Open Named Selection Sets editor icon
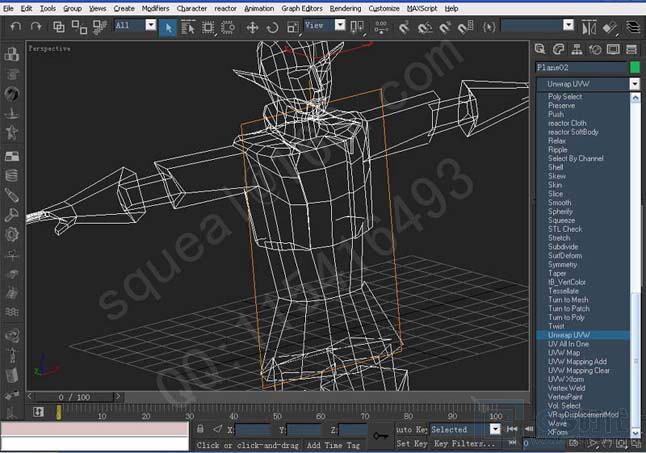 coord(489,28)
